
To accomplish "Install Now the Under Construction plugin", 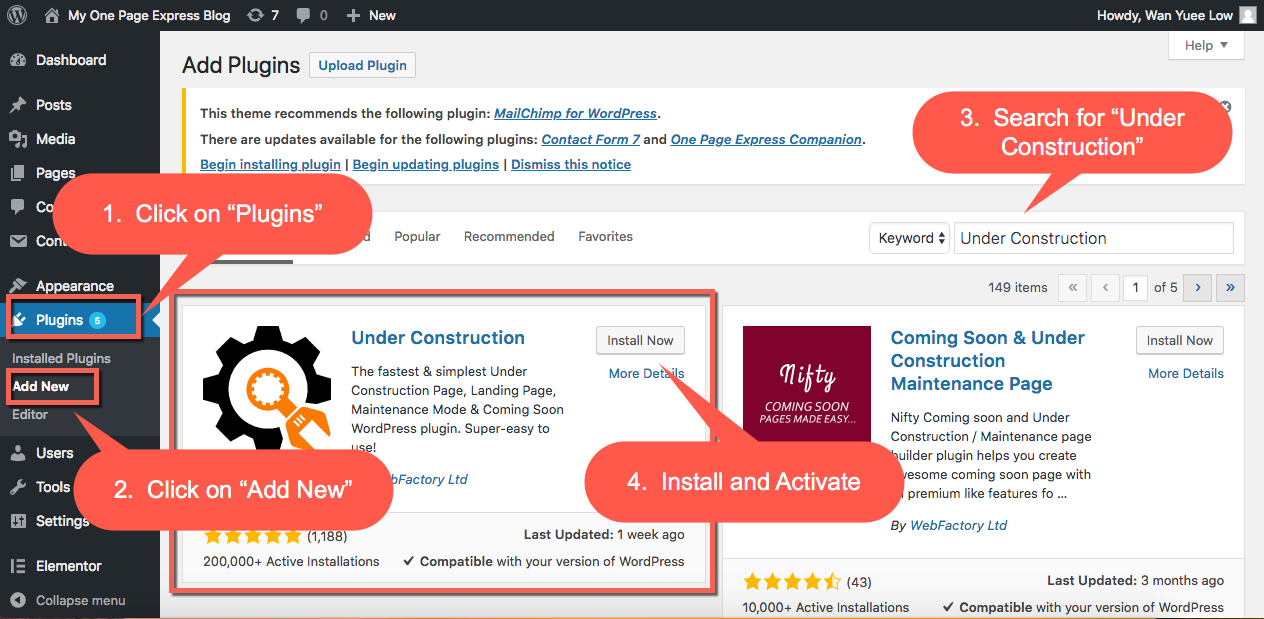I will [641, 340].
